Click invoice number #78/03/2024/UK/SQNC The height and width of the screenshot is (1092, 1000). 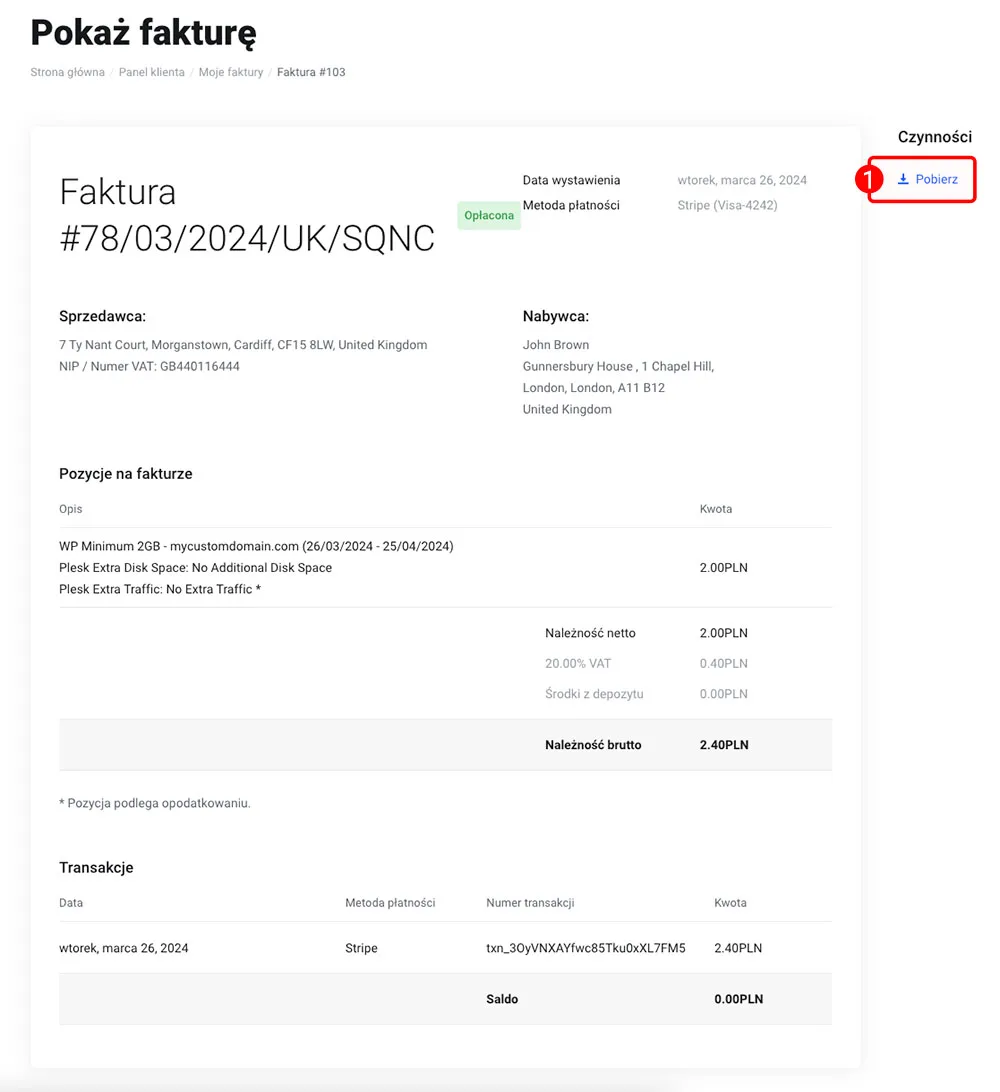(x=247, y=238)
